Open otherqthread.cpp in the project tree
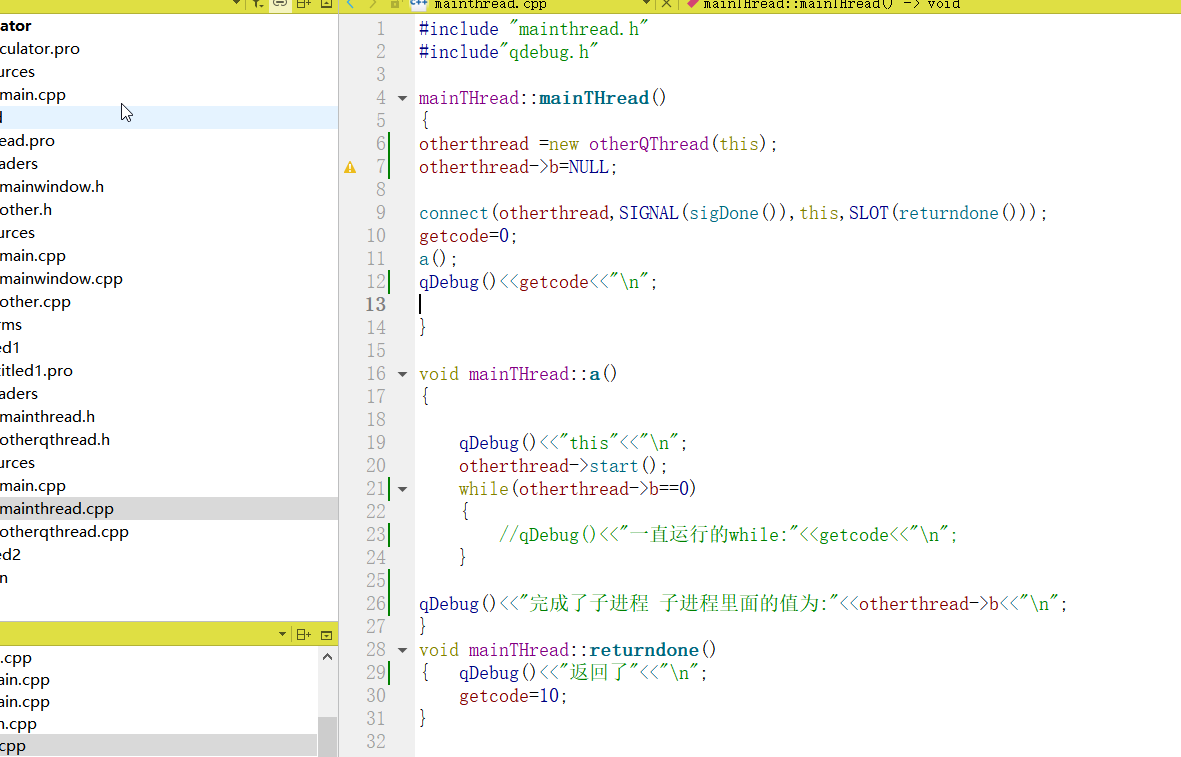 tap(64, 532)
